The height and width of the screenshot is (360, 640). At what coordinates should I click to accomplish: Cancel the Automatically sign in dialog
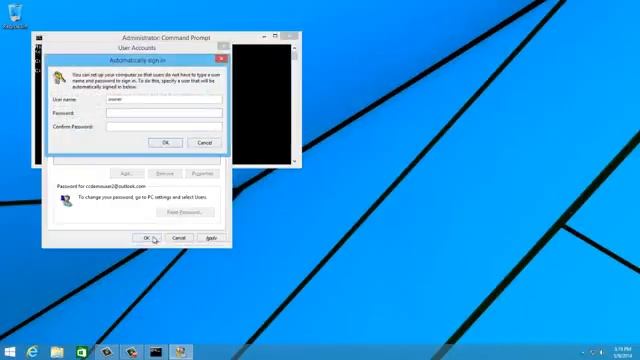pos(204,143)
